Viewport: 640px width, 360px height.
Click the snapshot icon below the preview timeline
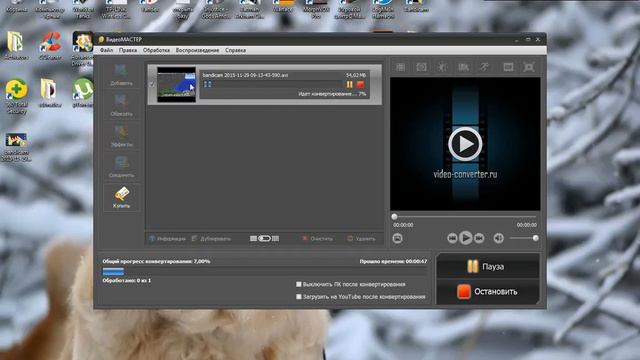pos(397,238)
